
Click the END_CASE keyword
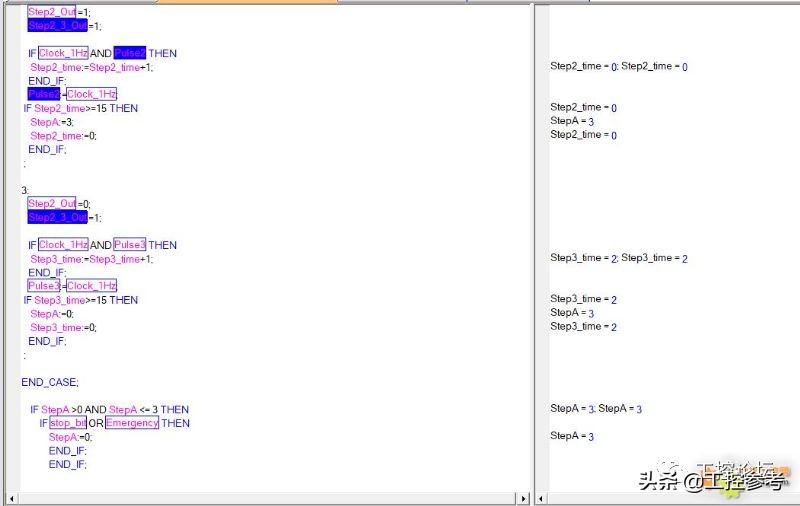50,382
